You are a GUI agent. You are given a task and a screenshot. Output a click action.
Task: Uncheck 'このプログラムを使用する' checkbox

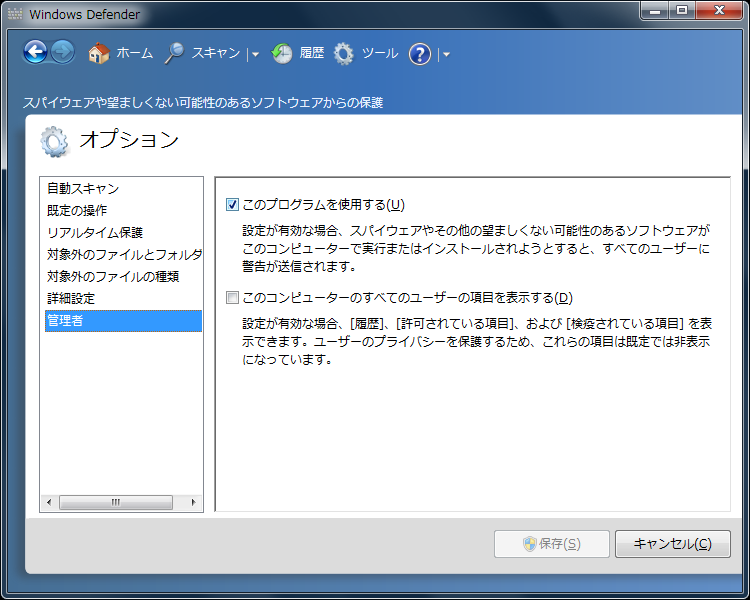[x=233, y=205]
